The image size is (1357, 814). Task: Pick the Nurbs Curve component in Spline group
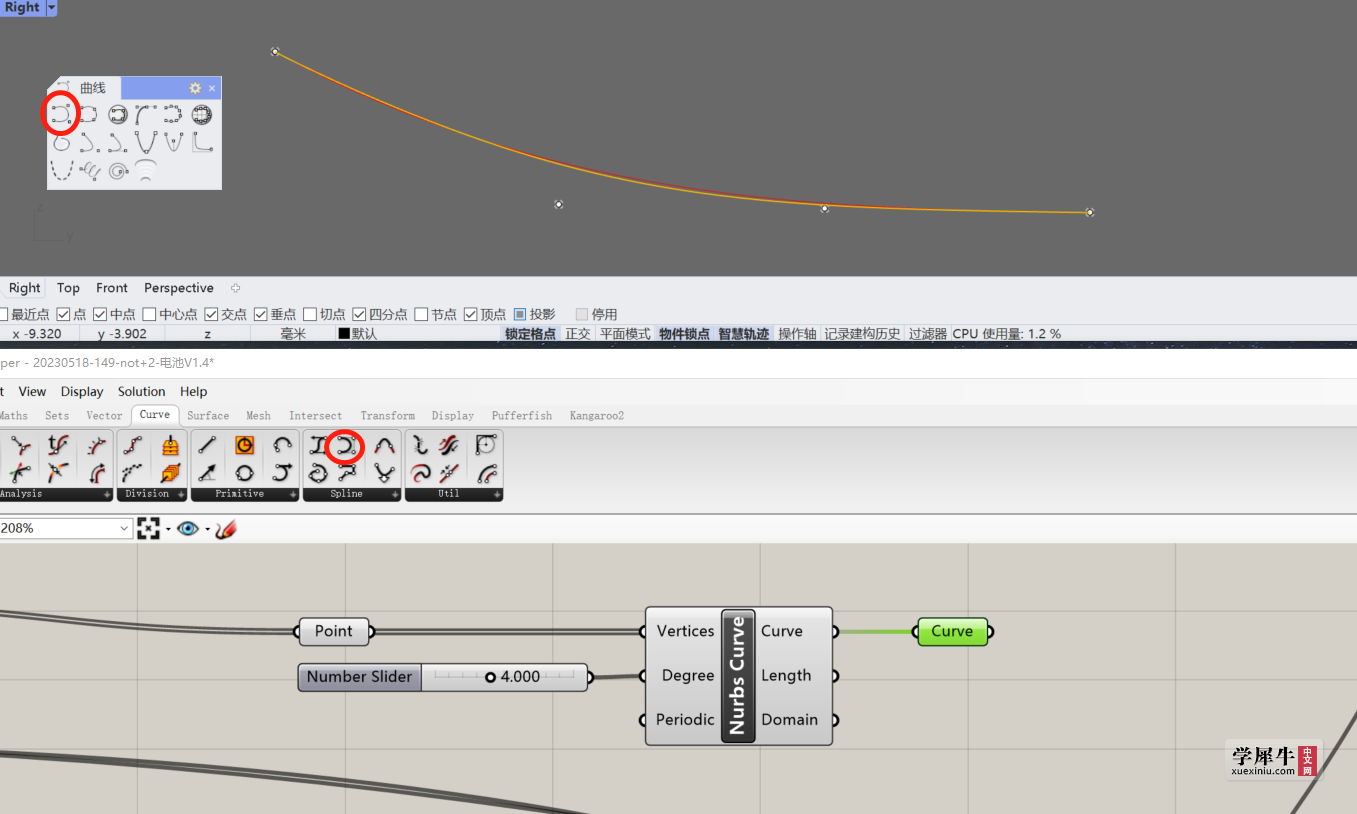pyautogui.click(x=345, y=446)
